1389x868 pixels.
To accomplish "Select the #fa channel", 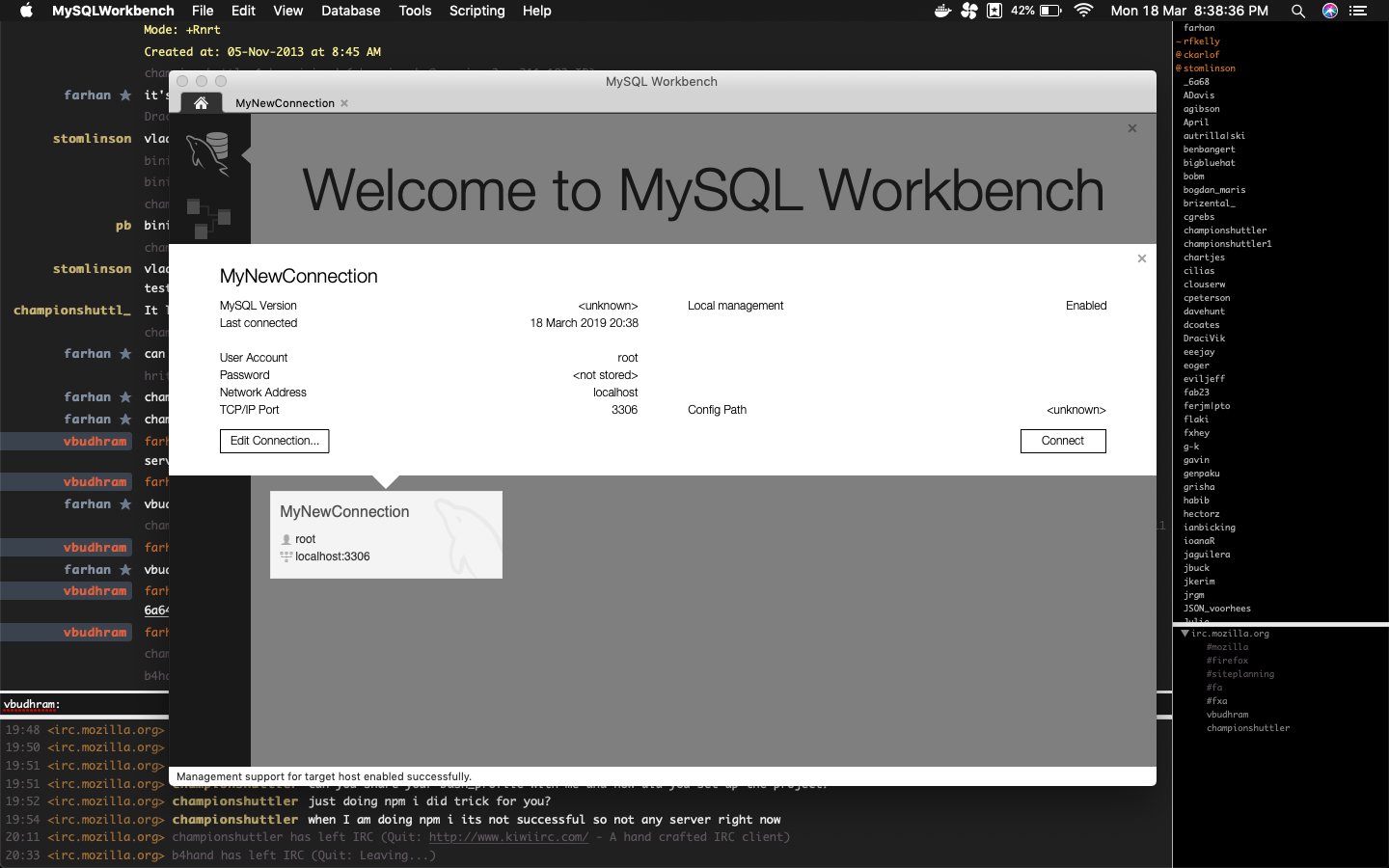I will click(x=1213, y=688).
